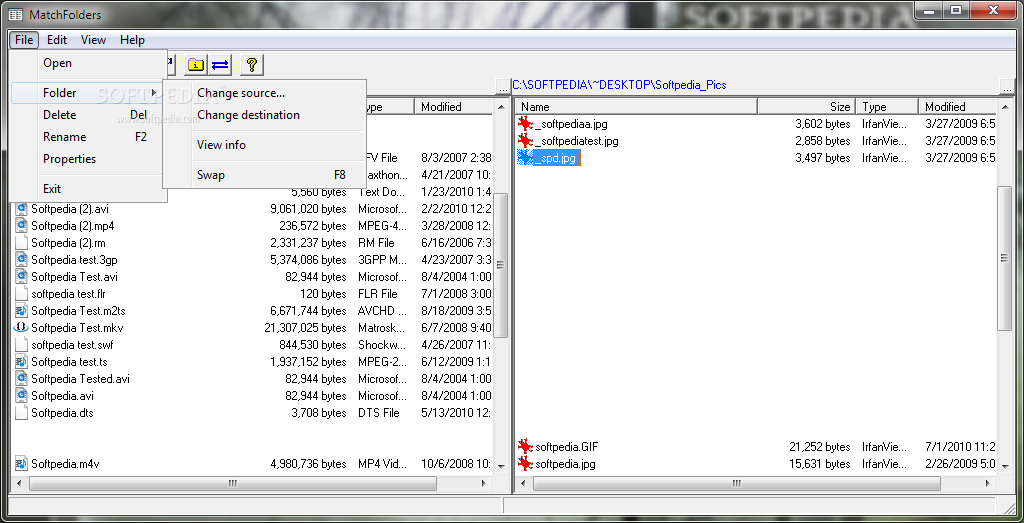Screen dimensions: 1024x523
Task: Click the right pane's vertical scroll down arrow
Action: click(1004, 466)
